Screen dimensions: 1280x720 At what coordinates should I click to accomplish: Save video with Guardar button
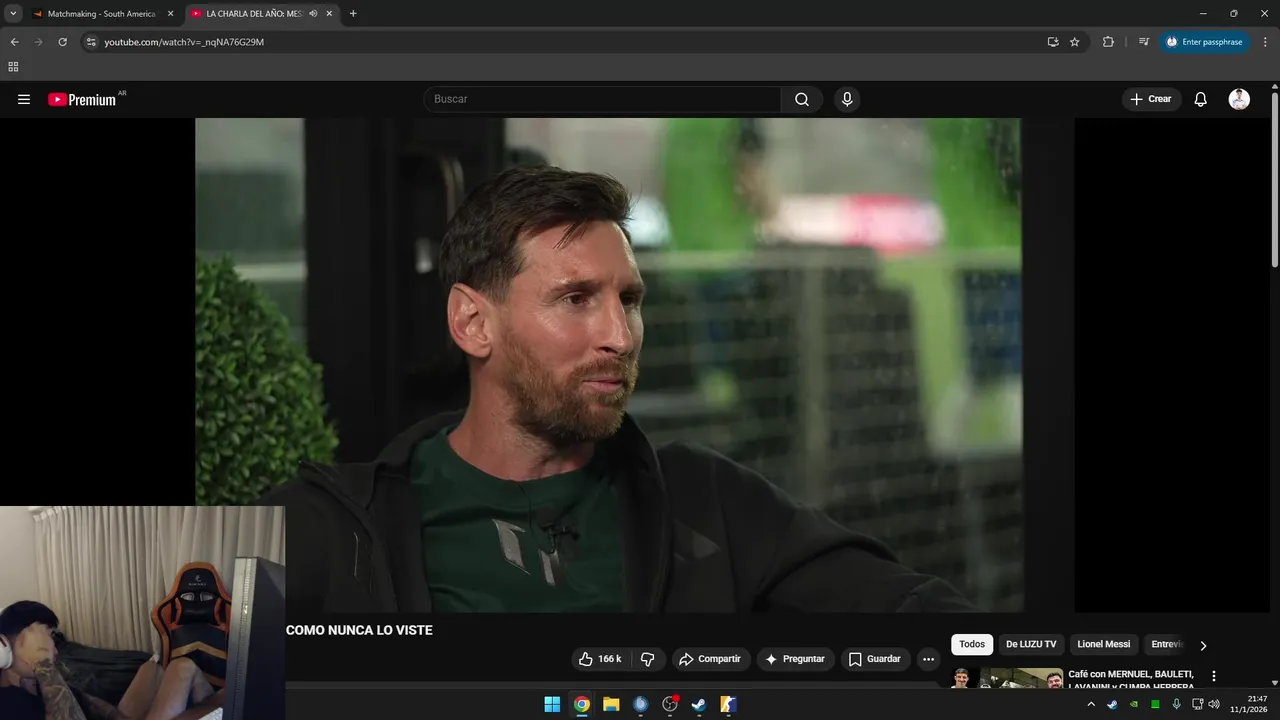[875, 659]
